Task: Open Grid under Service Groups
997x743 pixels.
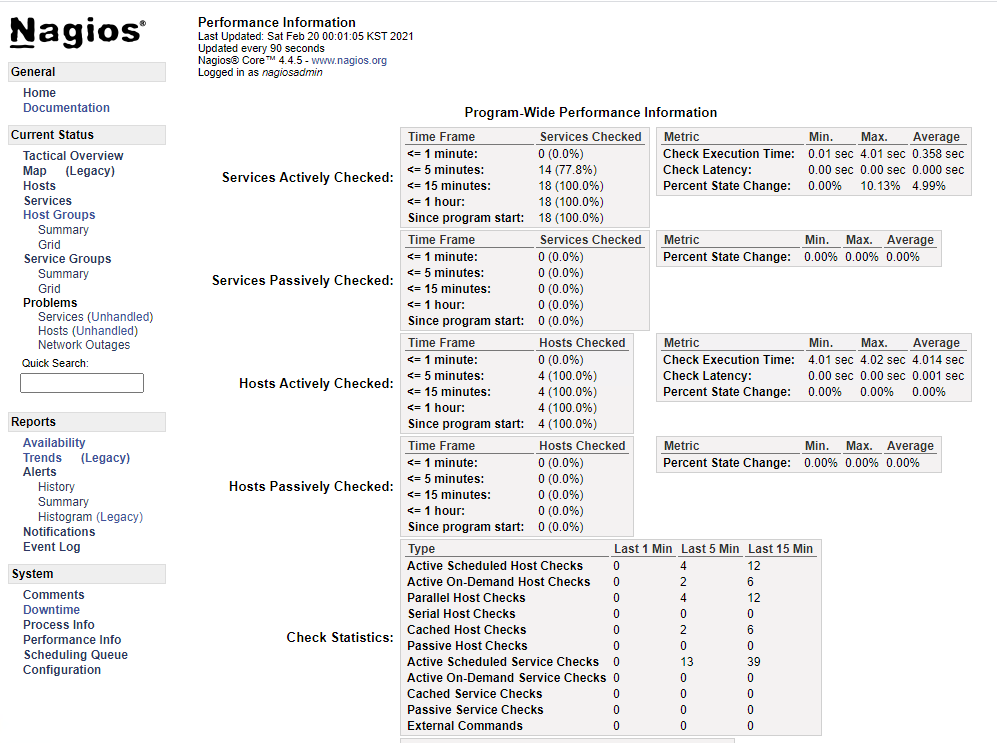Action: [x=49, y=289]
